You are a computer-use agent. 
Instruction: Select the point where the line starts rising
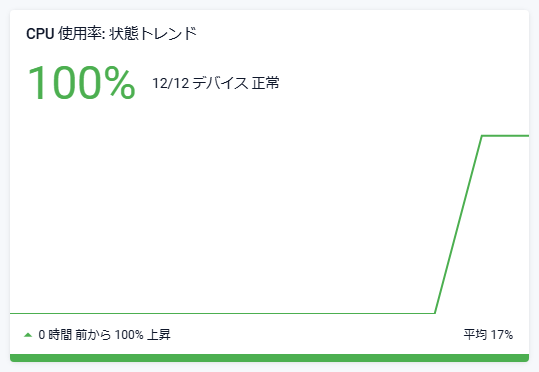click(x=435, y=313)
